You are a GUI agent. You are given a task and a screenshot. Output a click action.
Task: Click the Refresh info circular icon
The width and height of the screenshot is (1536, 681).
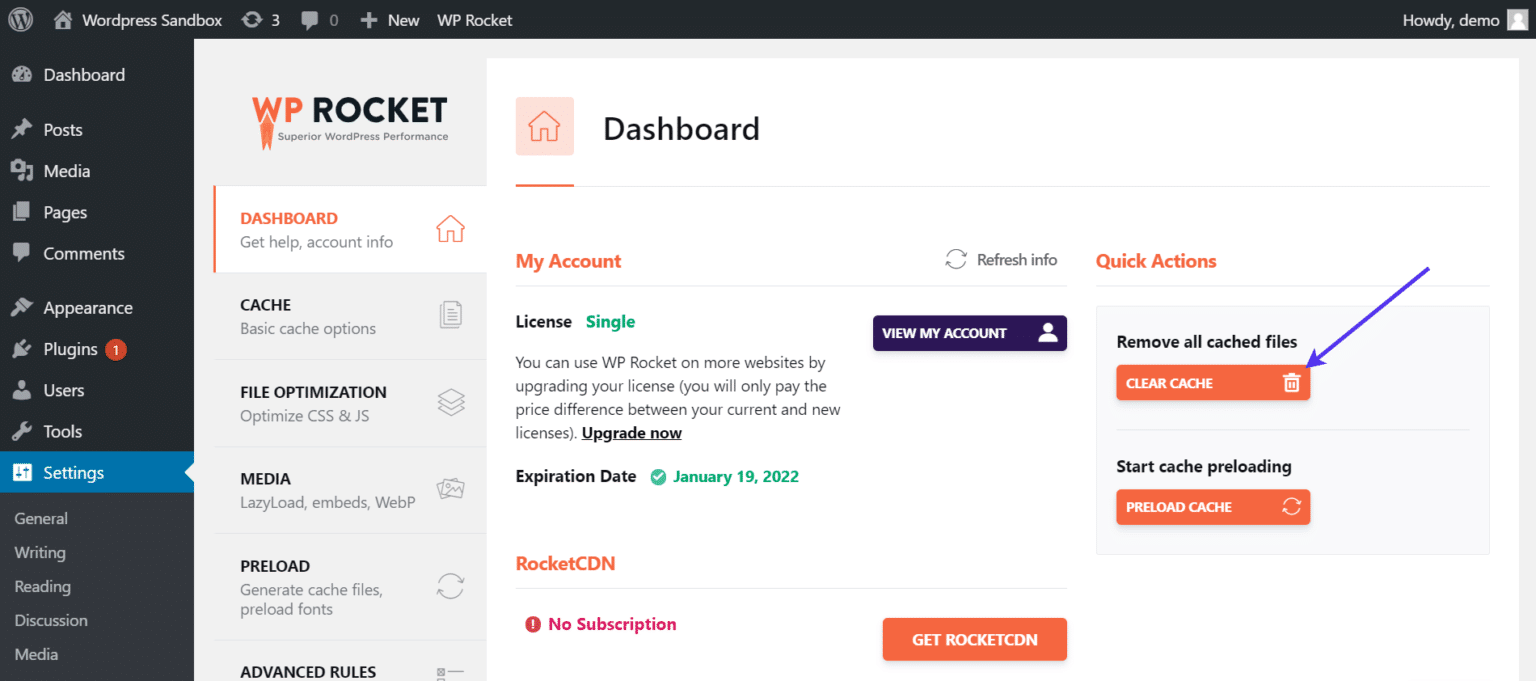point(956,260)
